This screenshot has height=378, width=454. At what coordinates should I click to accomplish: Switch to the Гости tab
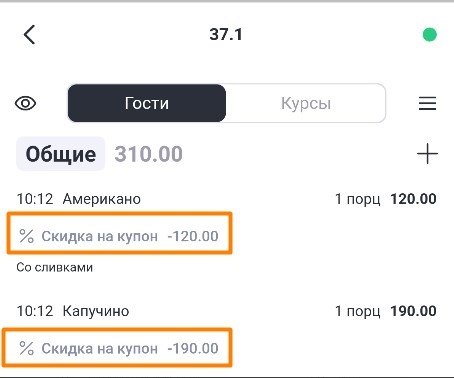[x=147, y=103]
